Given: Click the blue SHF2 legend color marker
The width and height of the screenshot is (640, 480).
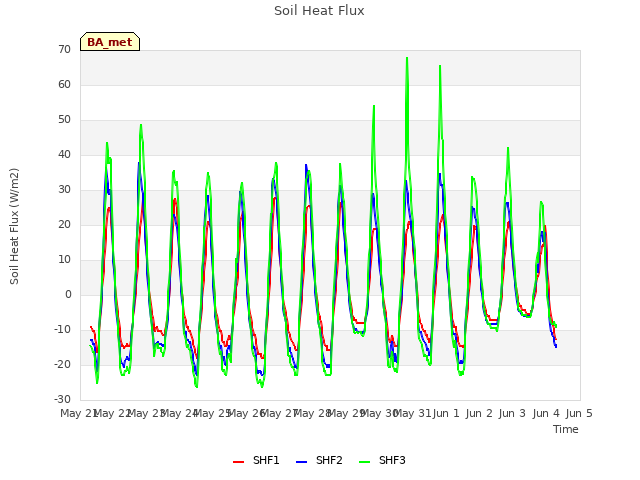Looking at the screenshot, I should click(301, 462).
